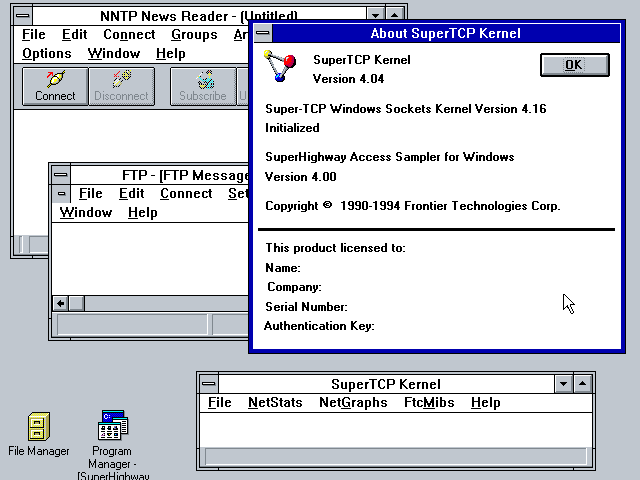Click the 'Serial Number:' label
The width and height of the screenshot is (640, 480).
[x=307, y=307]
